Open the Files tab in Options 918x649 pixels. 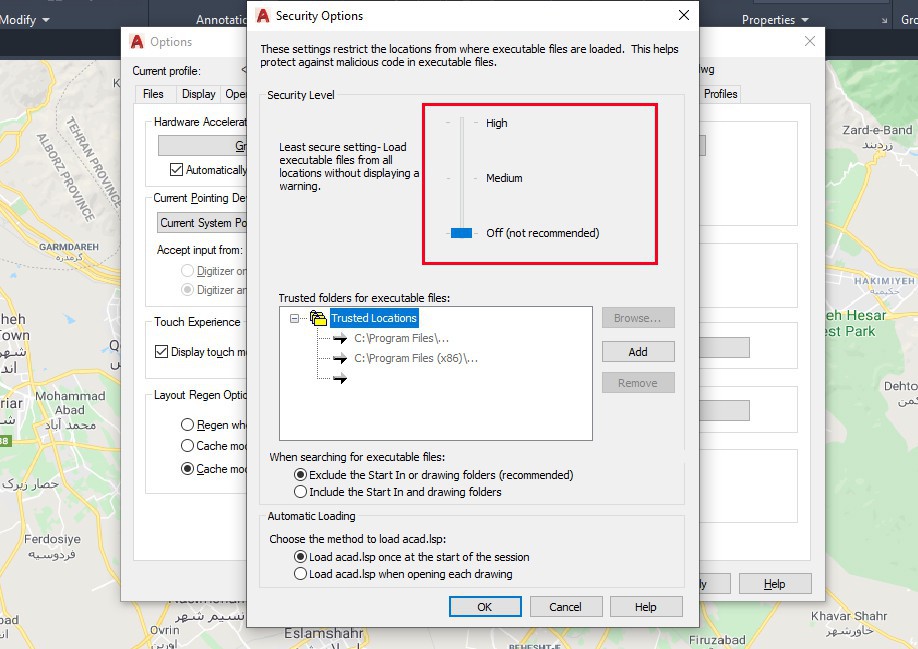(x=153, y=94)
